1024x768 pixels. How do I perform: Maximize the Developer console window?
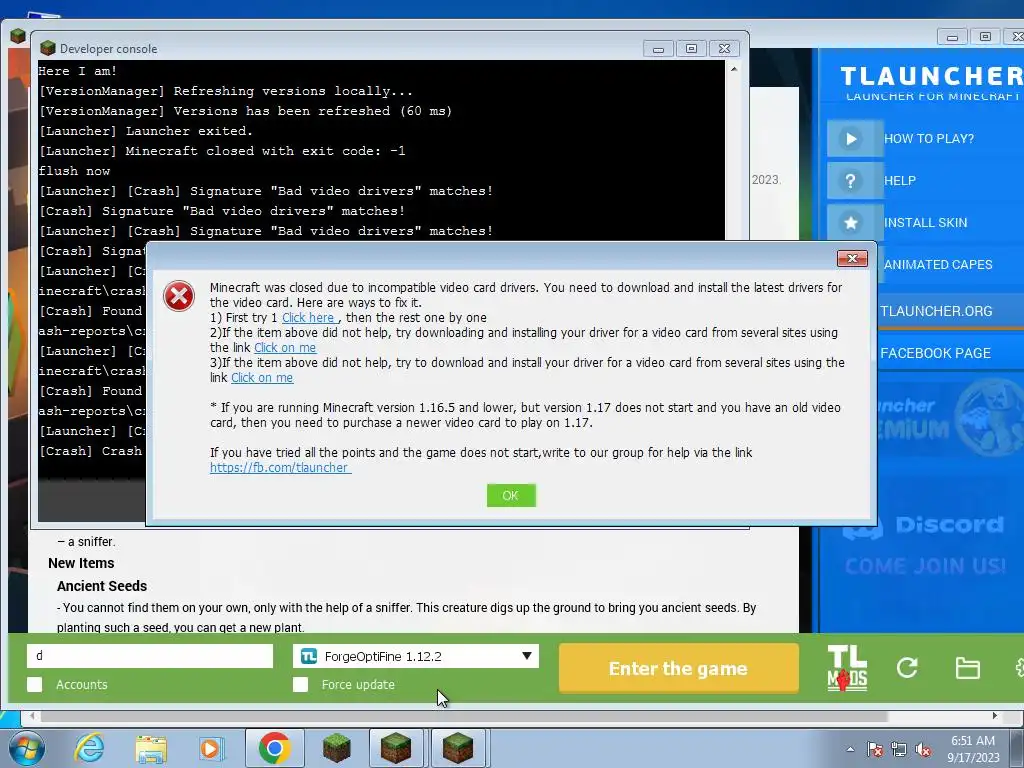point(691,49)
